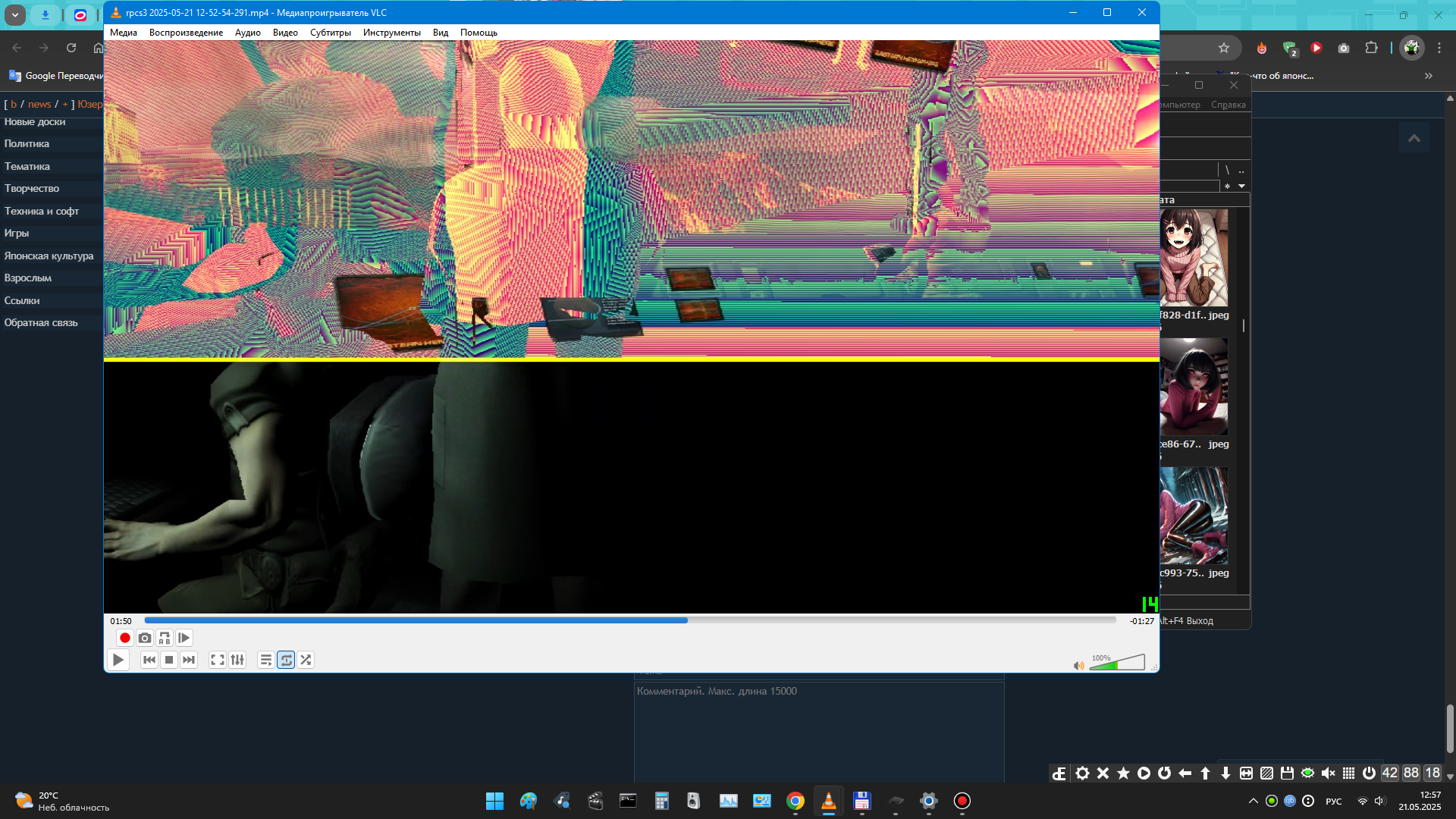
Task: Expand the bookmarks overflow chevron in Chrome
Action: pos(1429,76)
